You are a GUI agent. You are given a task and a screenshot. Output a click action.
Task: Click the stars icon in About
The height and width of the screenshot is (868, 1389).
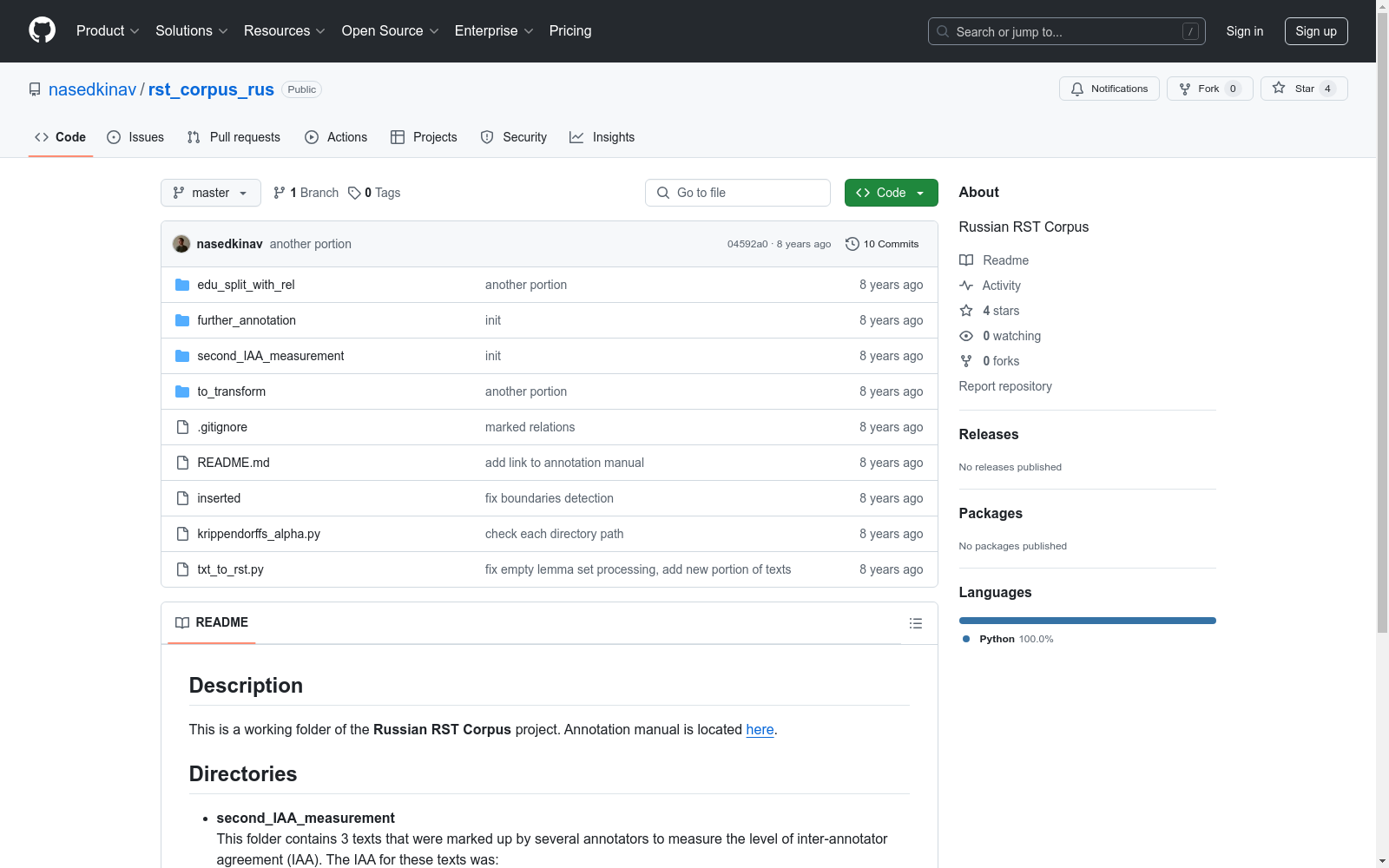(x=966, y=311)
